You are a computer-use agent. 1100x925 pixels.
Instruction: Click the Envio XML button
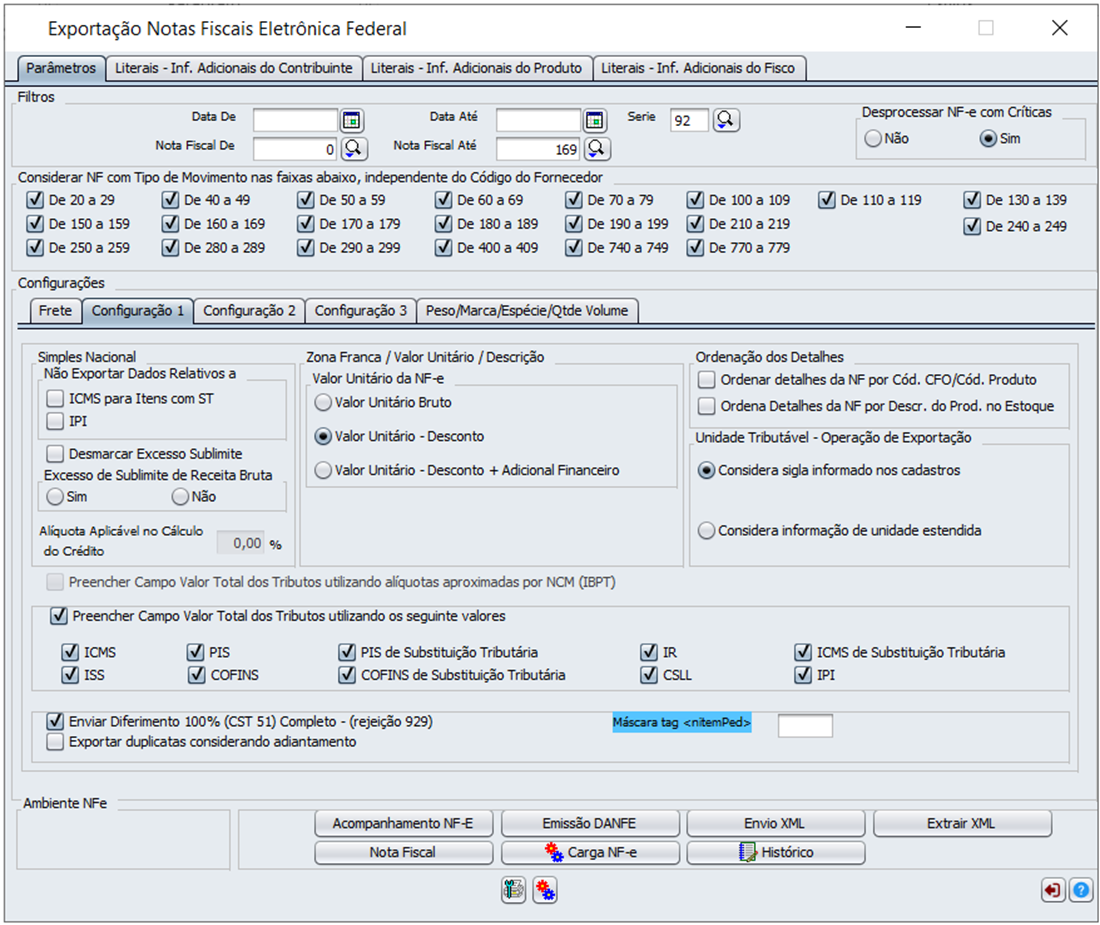click(x=775, y=823)
